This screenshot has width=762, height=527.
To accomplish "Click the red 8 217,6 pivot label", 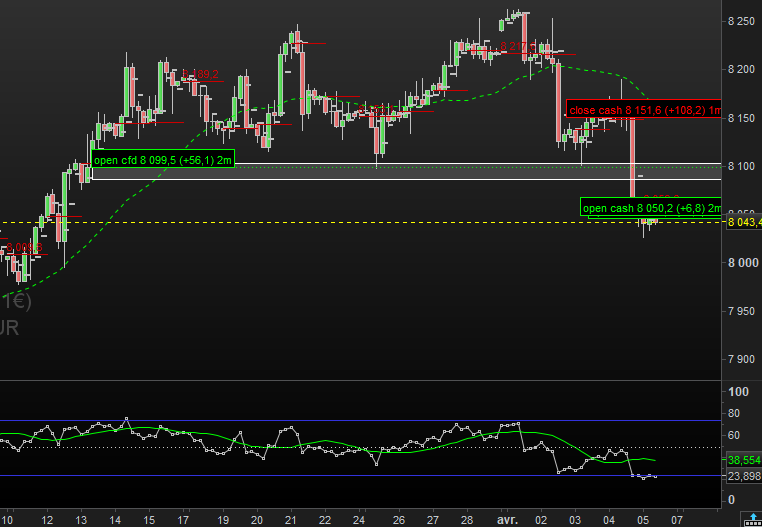I will (518, 46).
